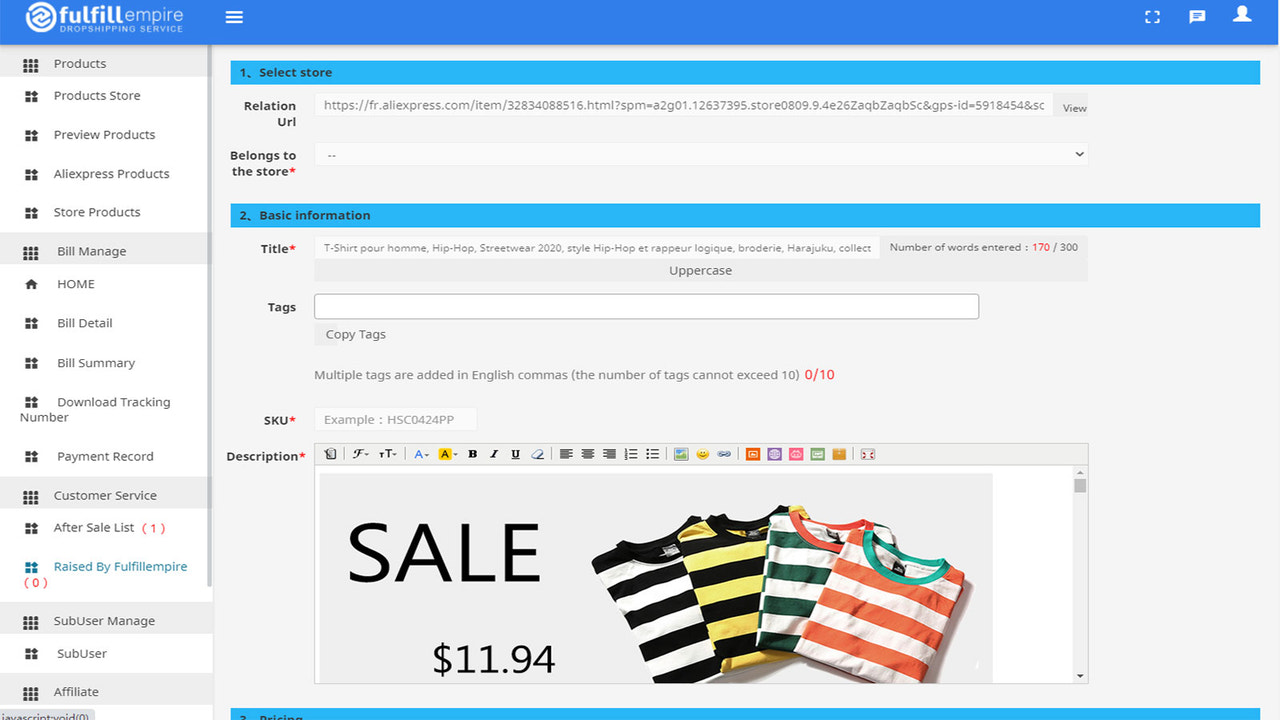Apply a numbered list in the editor

coord(630,454)
